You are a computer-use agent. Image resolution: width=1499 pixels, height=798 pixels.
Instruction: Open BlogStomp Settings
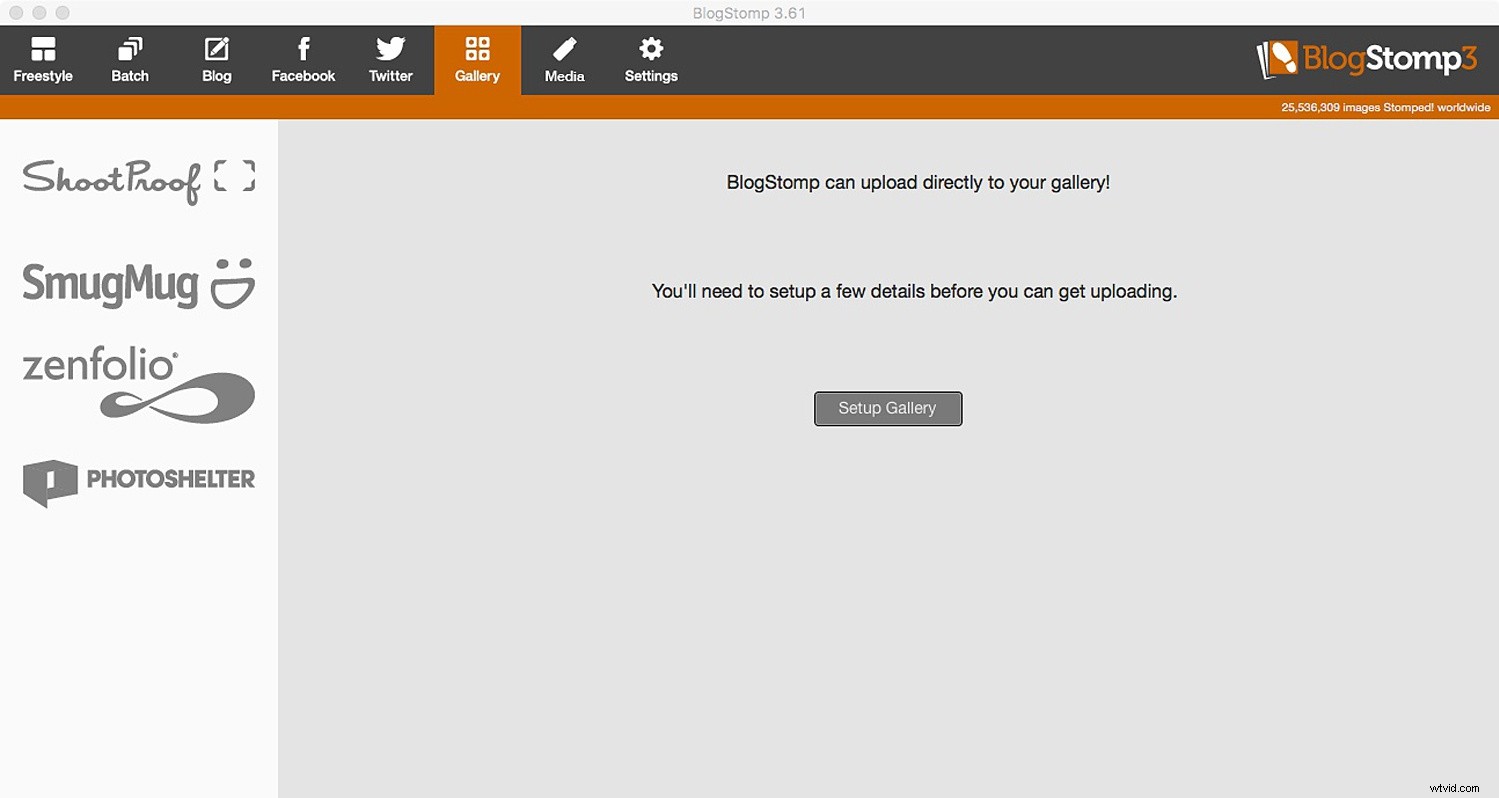coord(651,59)
